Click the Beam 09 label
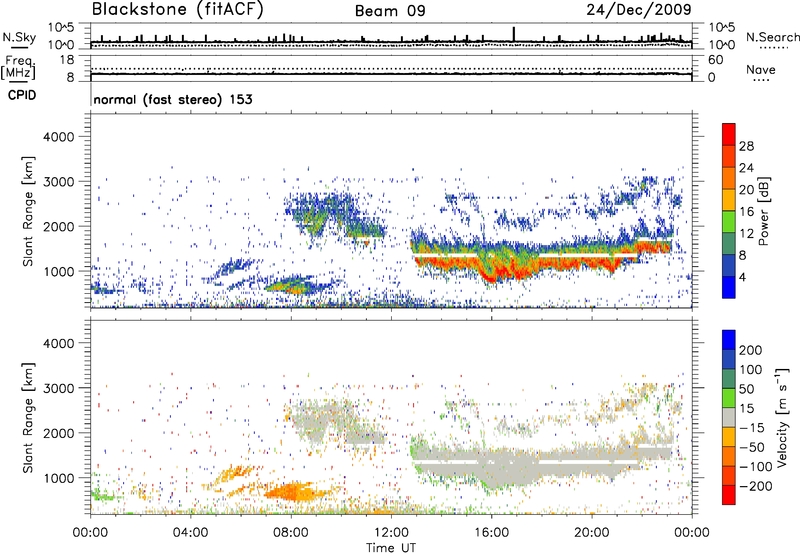This screenshot has height=554, width=800. [390, 11]
